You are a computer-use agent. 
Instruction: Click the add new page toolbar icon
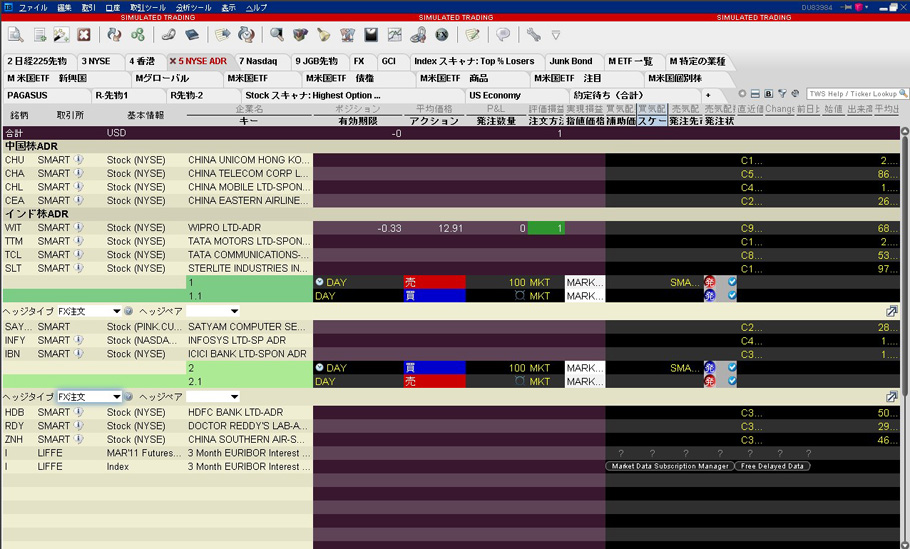(39, 35)
